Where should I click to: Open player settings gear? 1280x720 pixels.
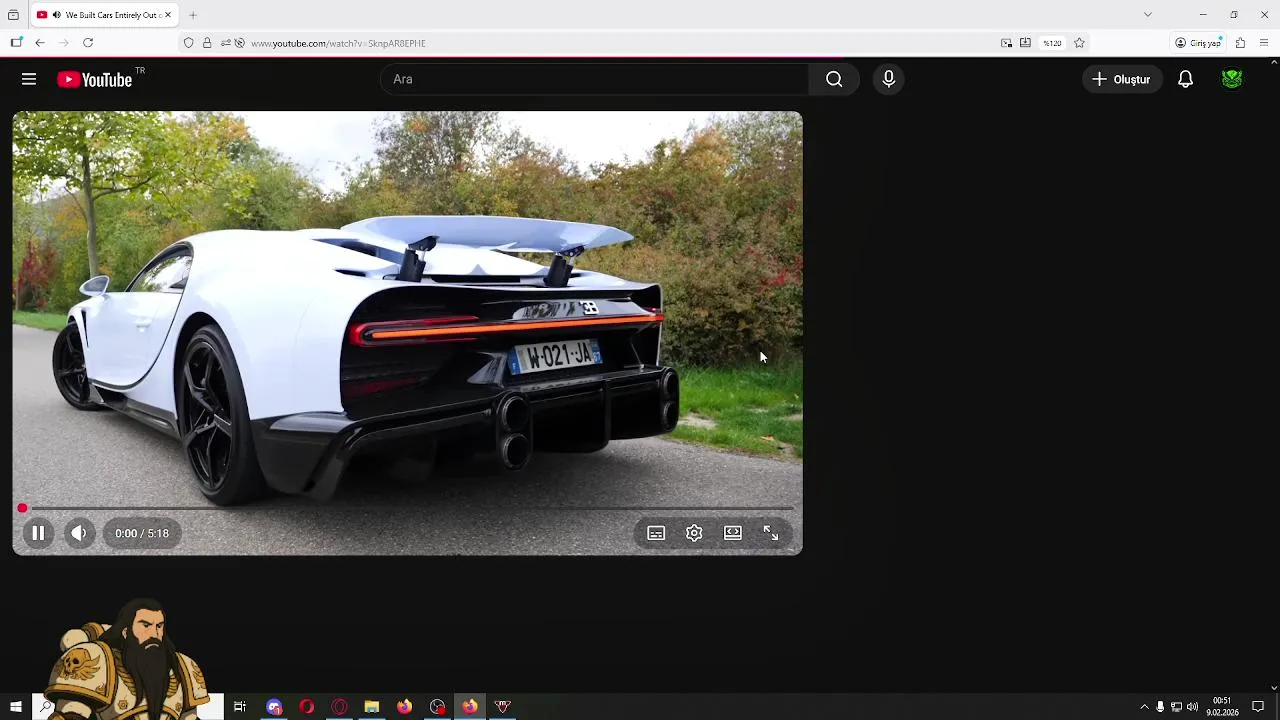pos(694,533)
